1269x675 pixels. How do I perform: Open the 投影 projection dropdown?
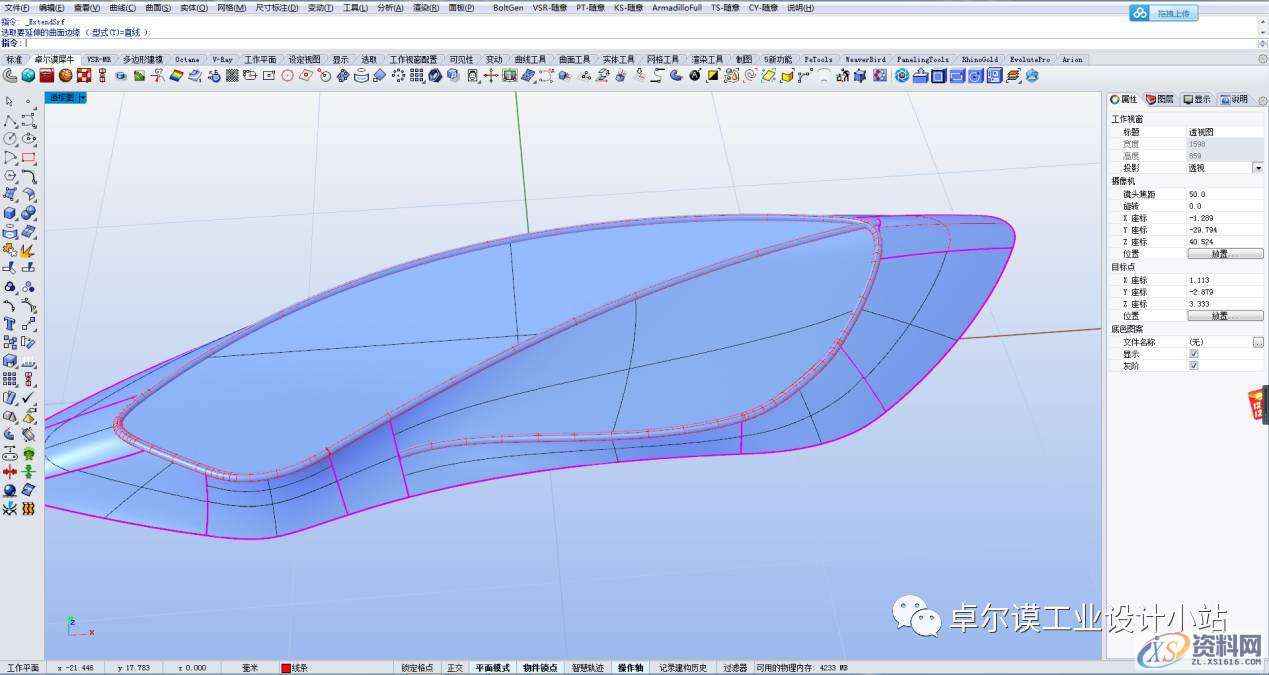1257,168
